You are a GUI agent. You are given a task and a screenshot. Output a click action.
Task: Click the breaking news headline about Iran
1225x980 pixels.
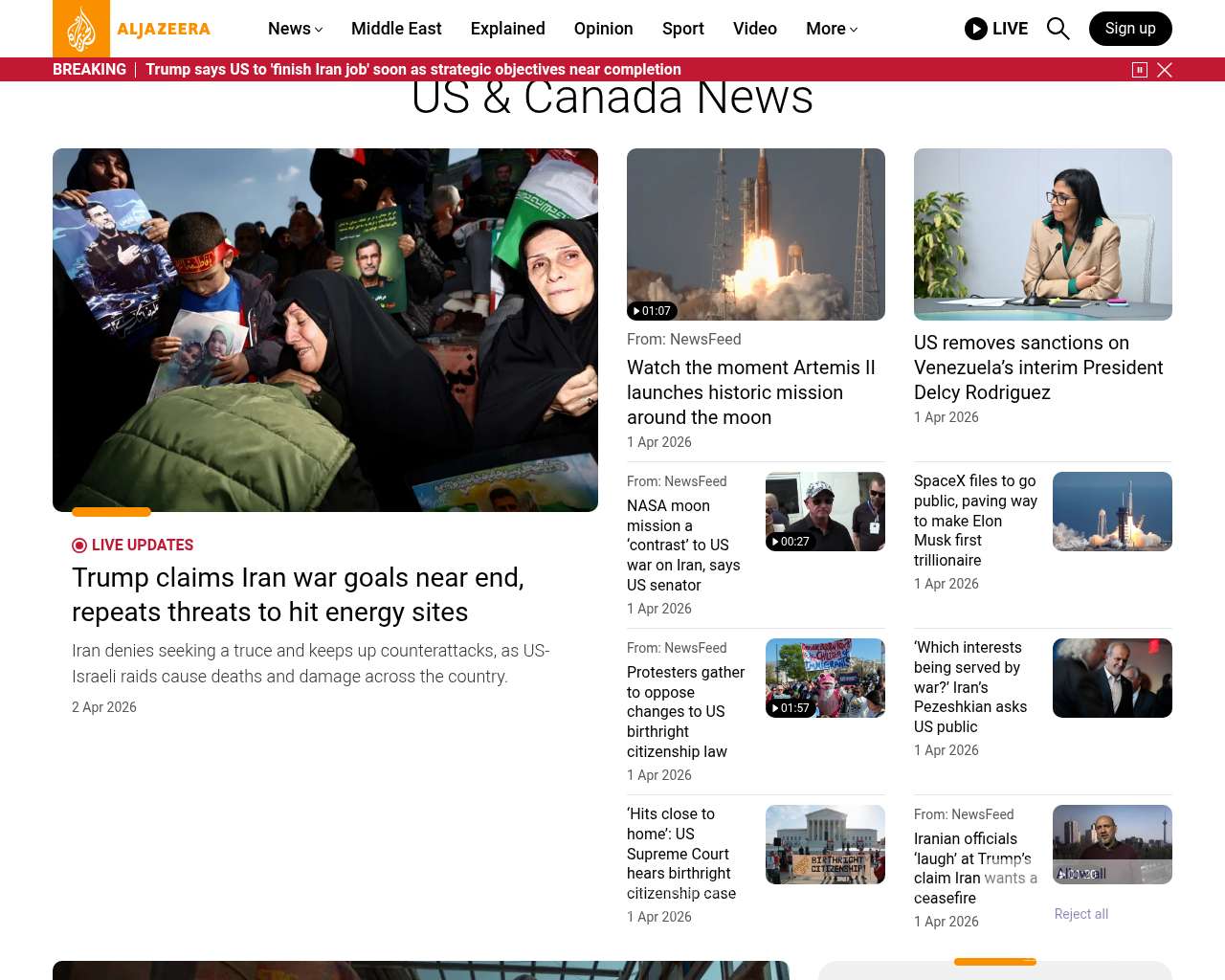tap(413, 70)
